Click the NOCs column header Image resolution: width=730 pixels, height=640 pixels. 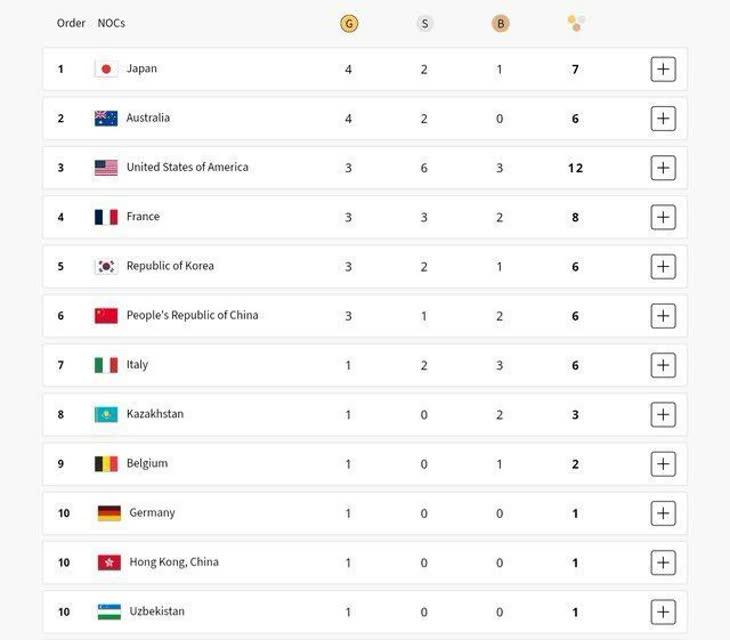coord(111,23)
